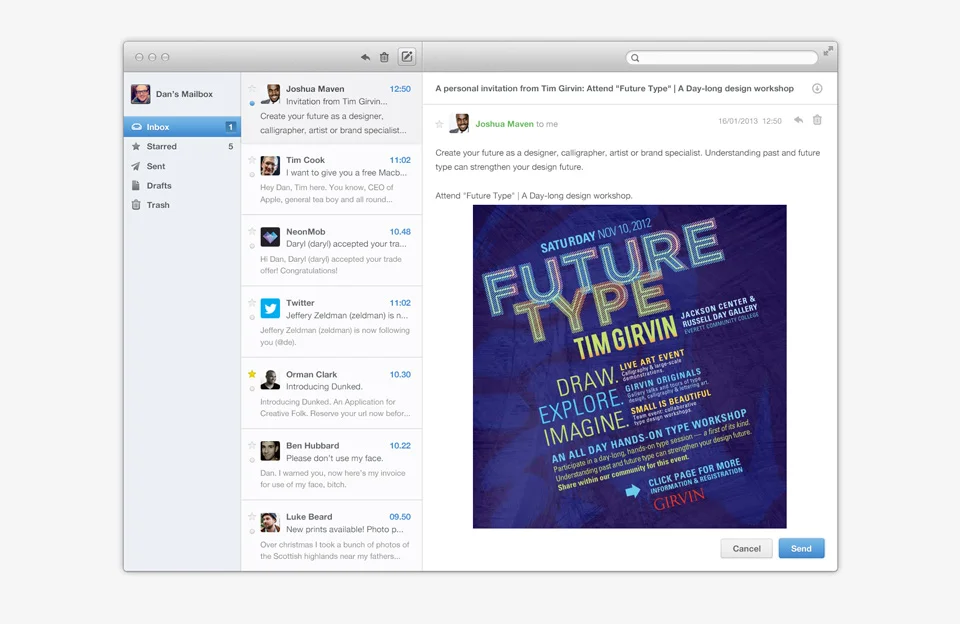
Task: Open the NeonMob trade accepted email
Action: pyautogui.click(x=332, y=250)
